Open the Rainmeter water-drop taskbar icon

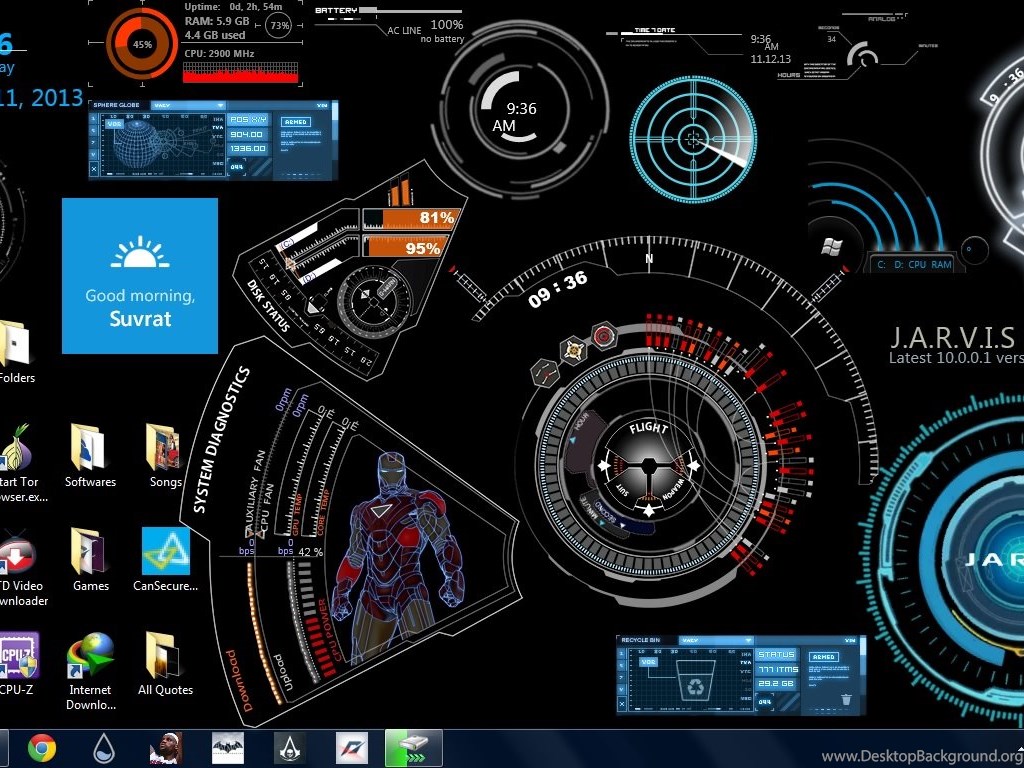click(104, 748)
